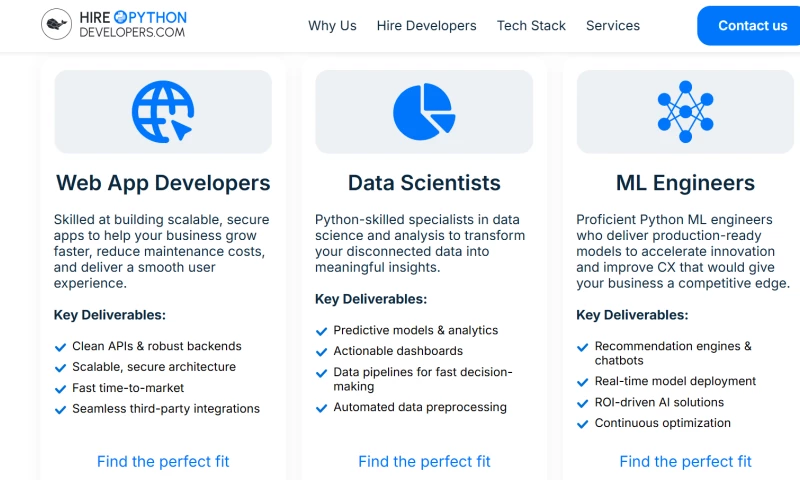Click the pie chart Data Scientists icon
Viewport: 800px width, 480px height.
click(x=424, y=111)
